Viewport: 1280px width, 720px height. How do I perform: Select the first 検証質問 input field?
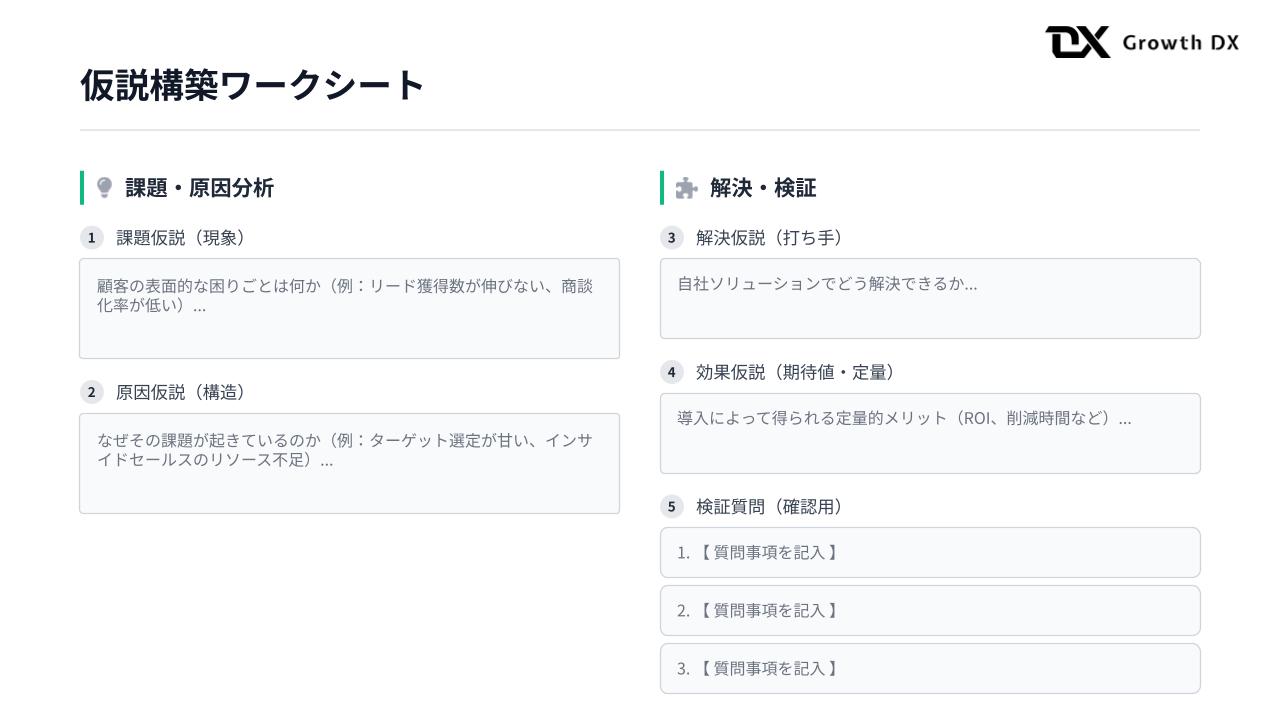[929, 552]
